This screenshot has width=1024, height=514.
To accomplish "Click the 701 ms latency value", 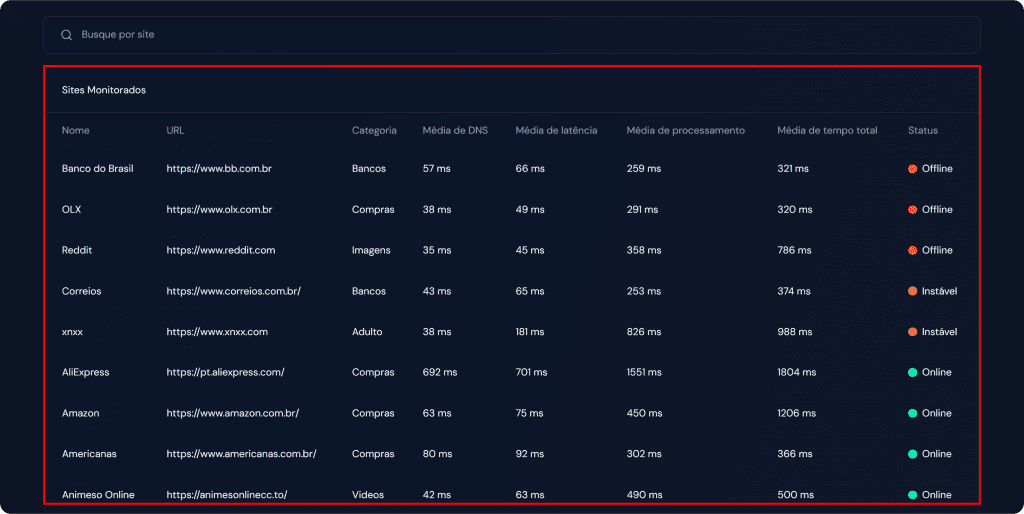I will pyautogui.click(x=531, y=372).
